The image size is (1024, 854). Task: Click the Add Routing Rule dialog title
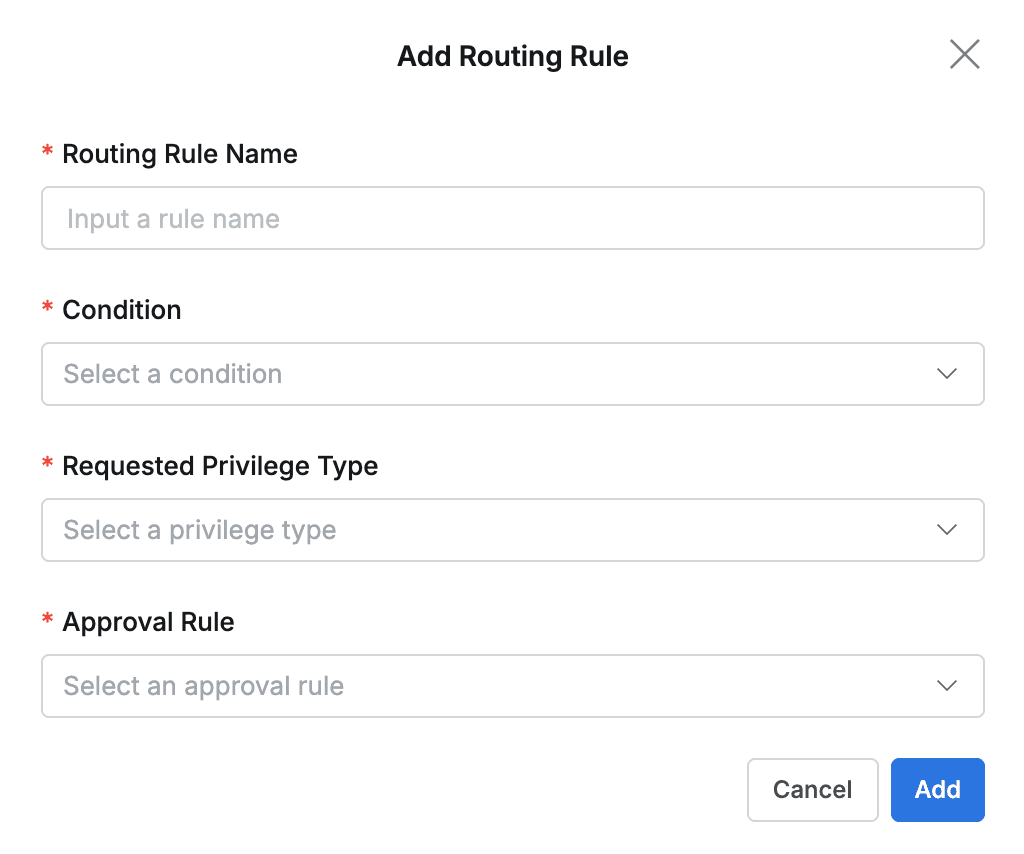point(512,56)
